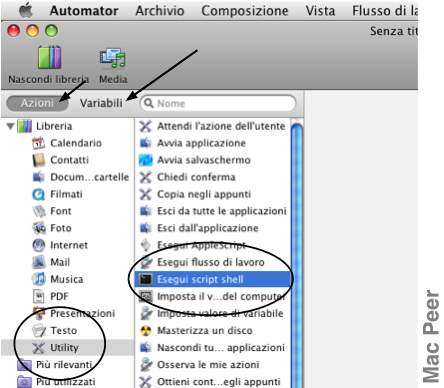Select Esci dall'applicazione action

pos(213,228)
